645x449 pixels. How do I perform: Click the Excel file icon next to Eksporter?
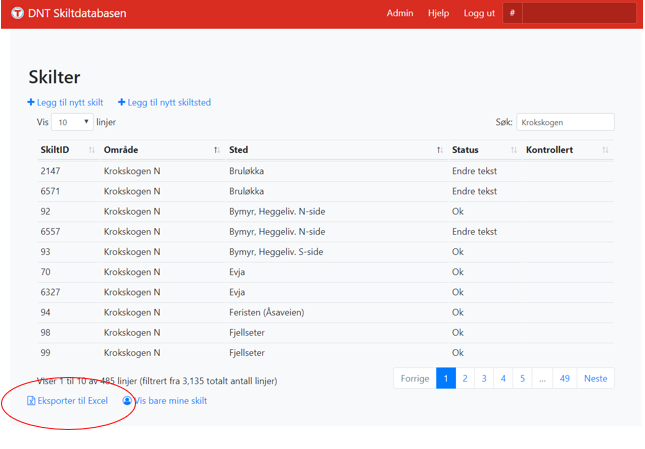point(31,400)
